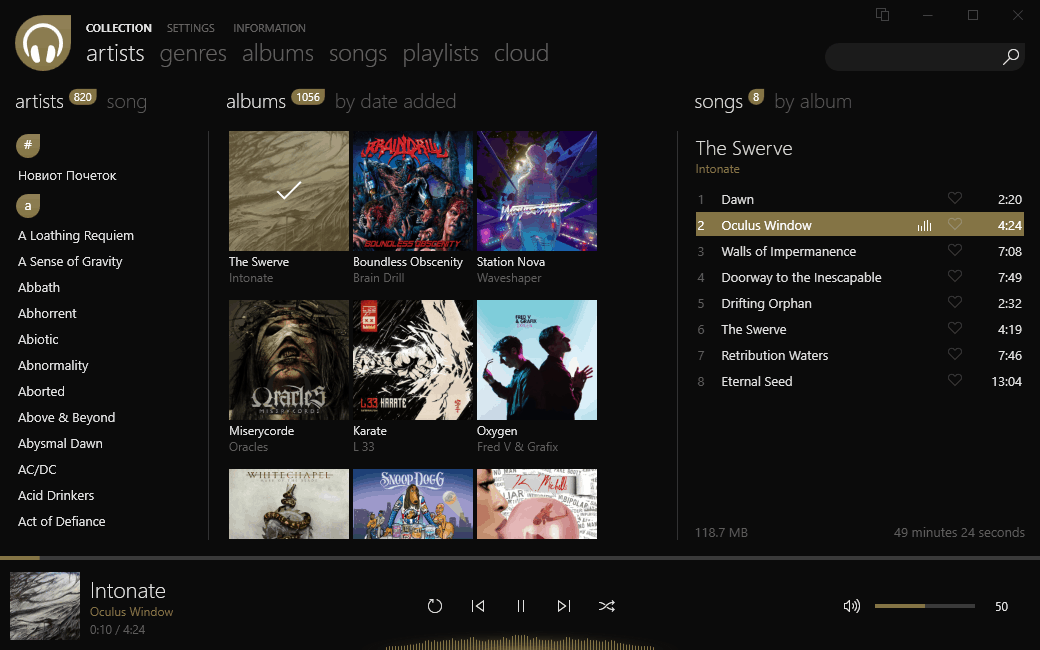Jump to the '#' letter index
This screenshot has width=1040, height=650.
[28, 145]
